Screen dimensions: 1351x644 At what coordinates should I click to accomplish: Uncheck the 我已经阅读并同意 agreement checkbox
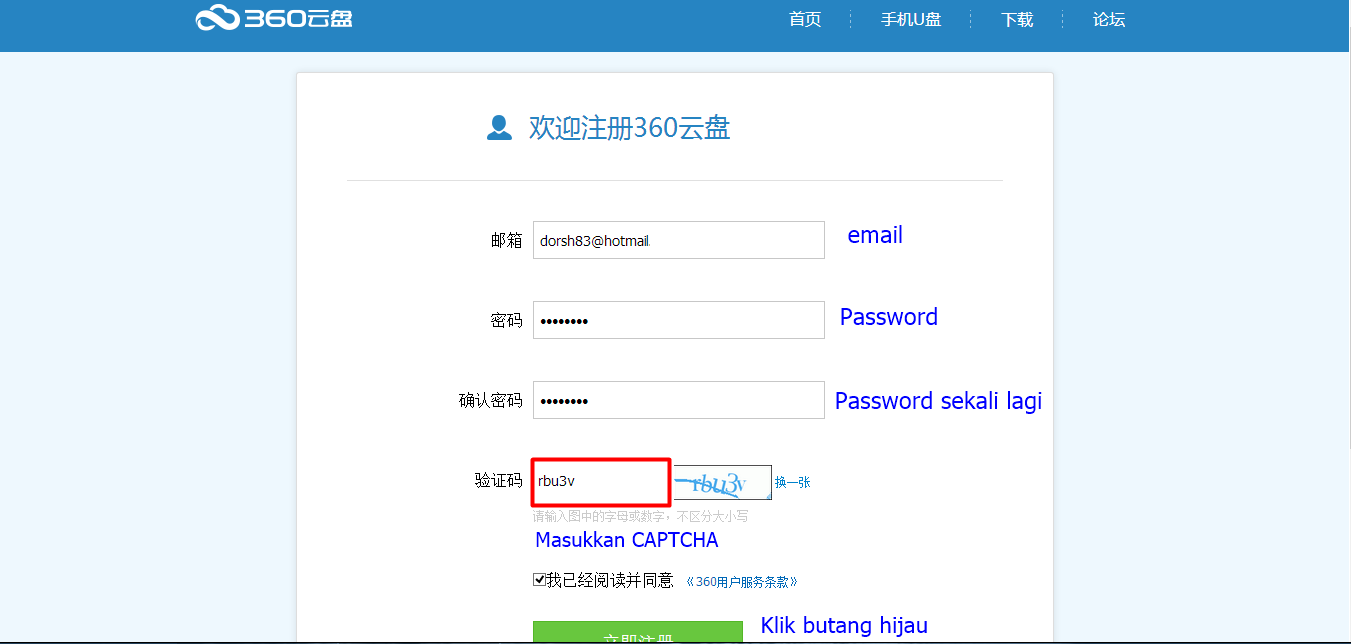click(x=540, y=580)
